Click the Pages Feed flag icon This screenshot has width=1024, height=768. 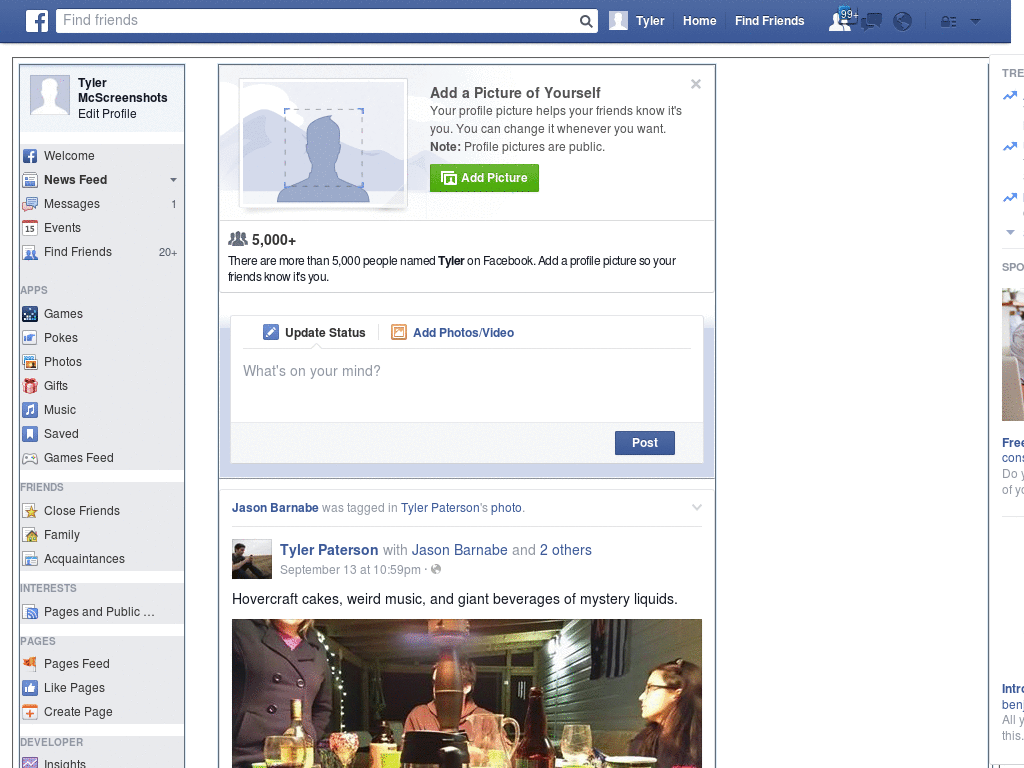(x=30, y=664)
